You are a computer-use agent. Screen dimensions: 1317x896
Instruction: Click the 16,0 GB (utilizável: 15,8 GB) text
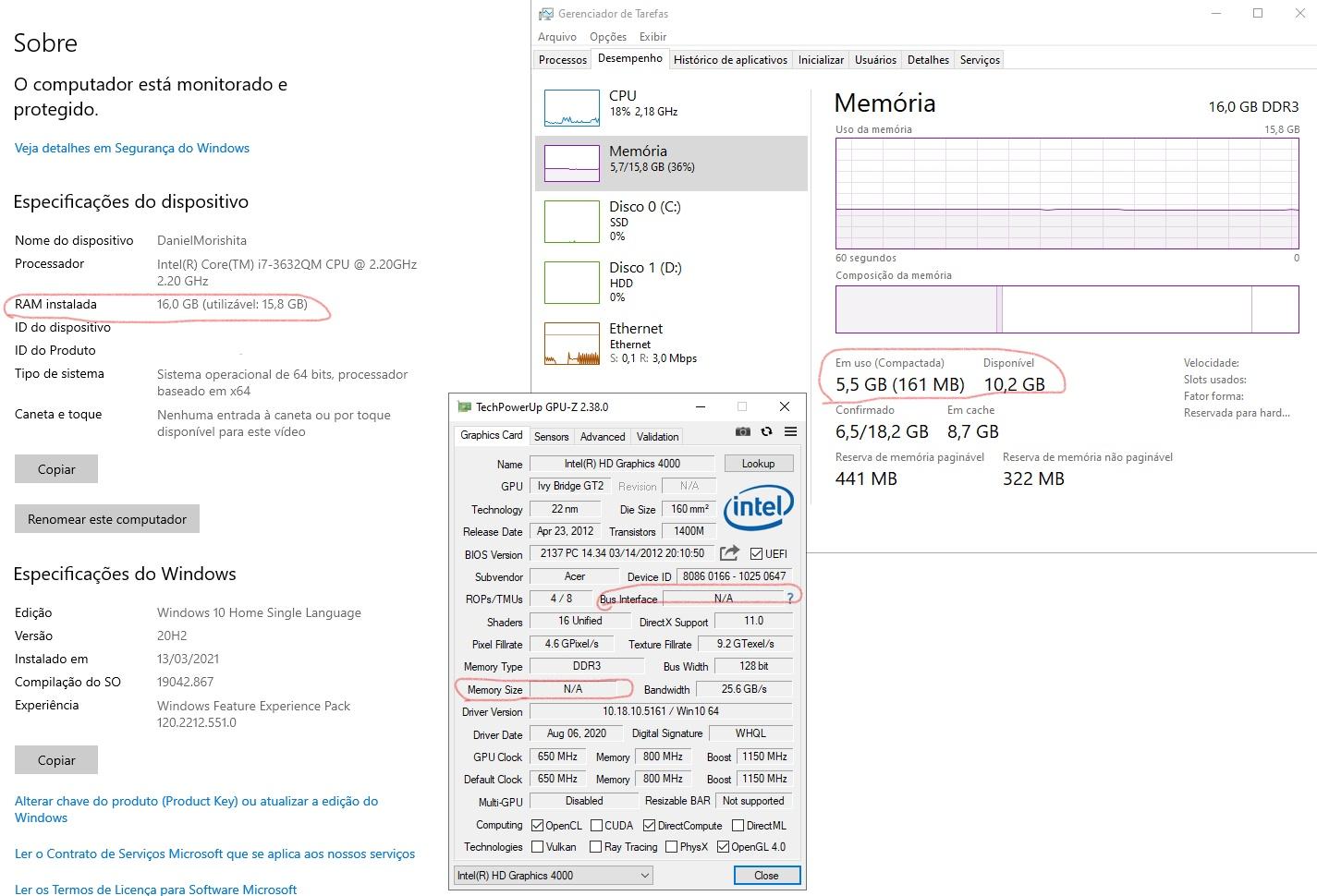pyautogui.click(x=232, y=304)
